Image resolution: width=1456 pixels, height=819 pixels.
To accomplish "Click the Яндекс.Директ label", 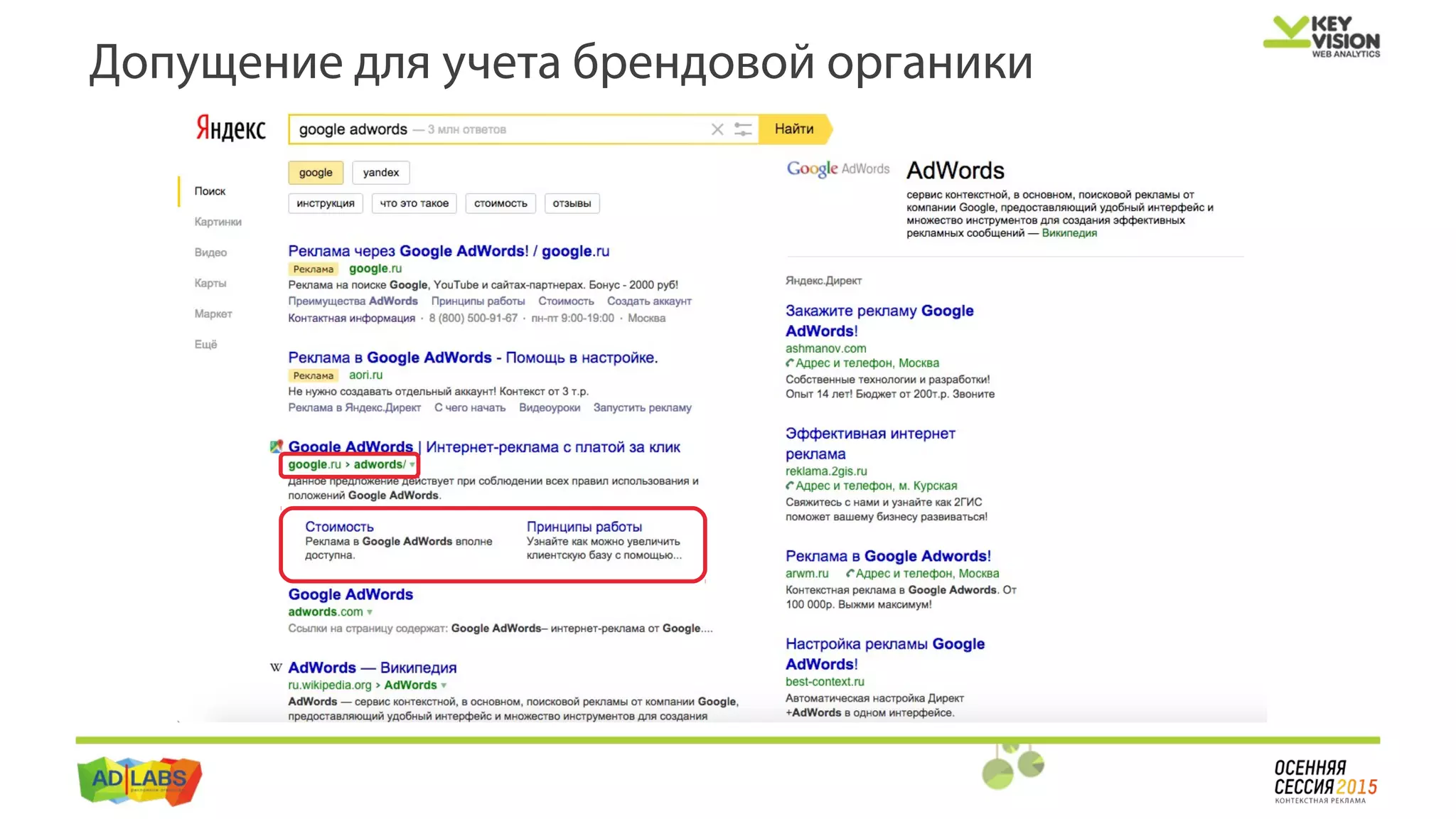I will click(823, 281).
